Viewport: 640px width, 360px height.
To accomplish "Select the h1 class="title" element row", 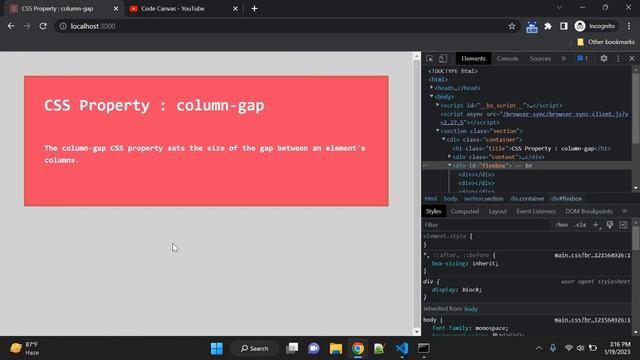I will [531, 149].
